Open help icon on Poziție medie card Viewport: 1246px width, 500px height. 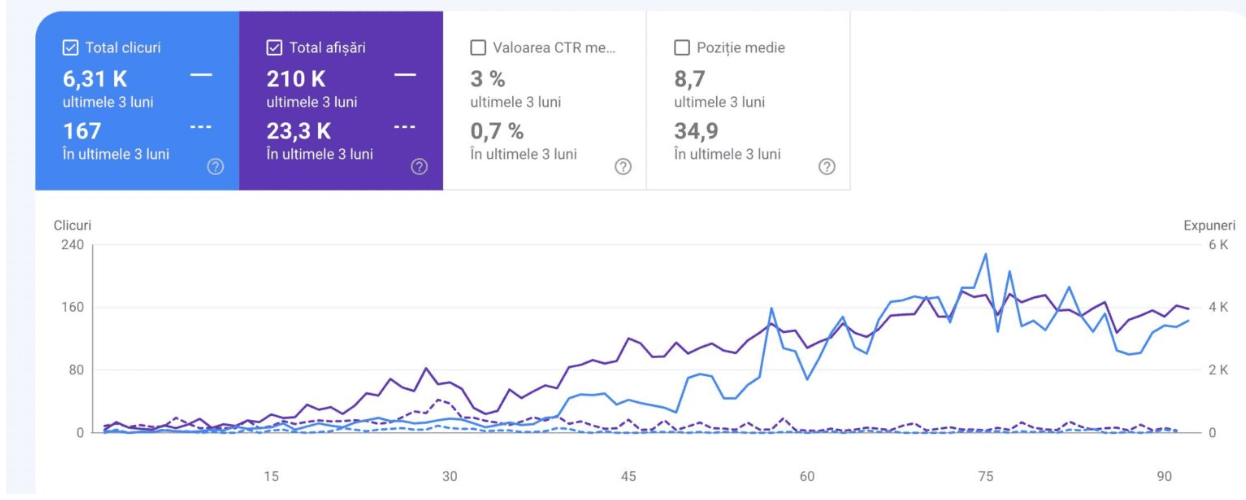click(x=827, y=167)
